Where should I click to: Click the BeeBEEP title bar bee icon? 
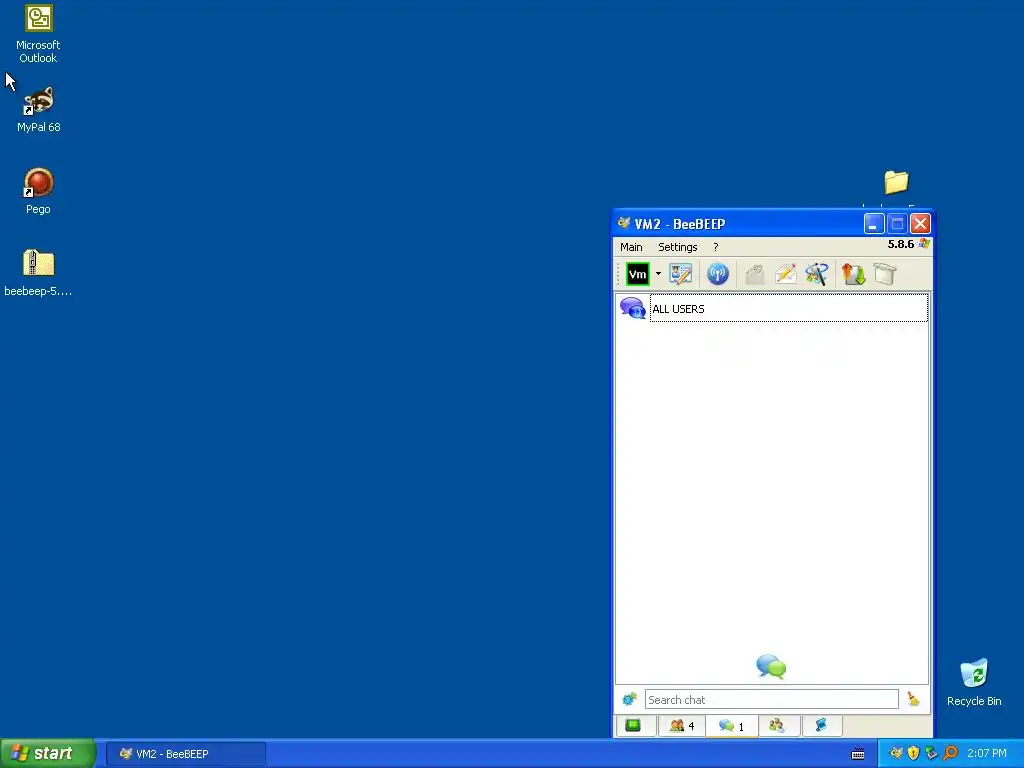coord(624,223)
